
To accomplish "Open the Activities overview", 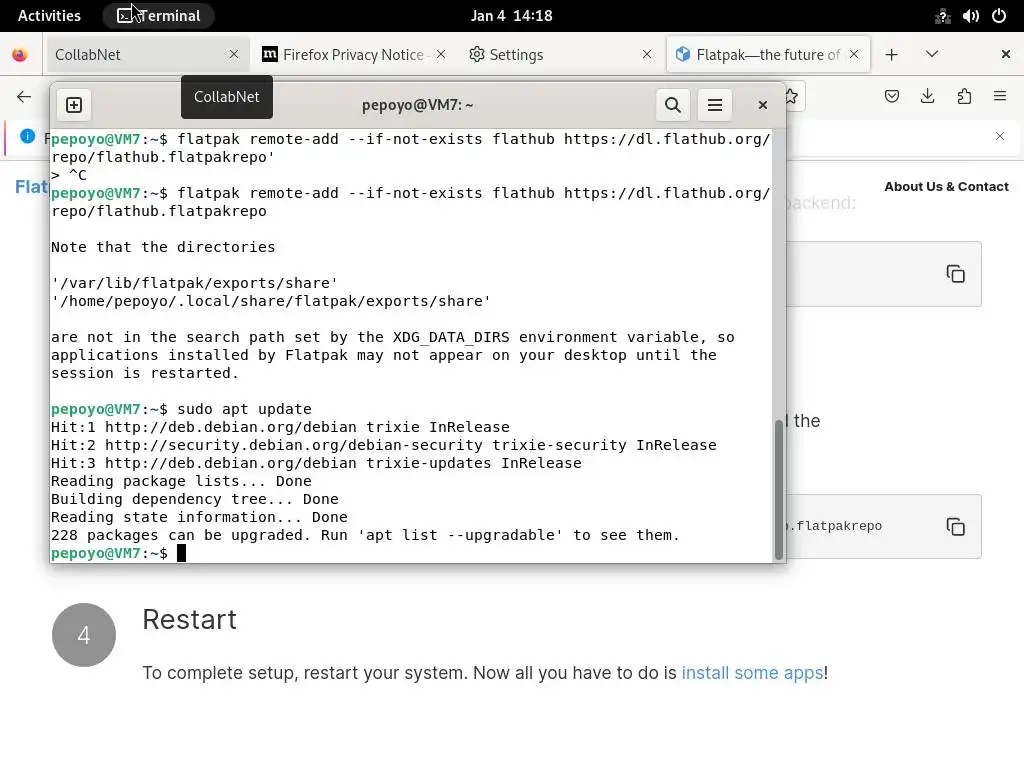I will (49, 16).
